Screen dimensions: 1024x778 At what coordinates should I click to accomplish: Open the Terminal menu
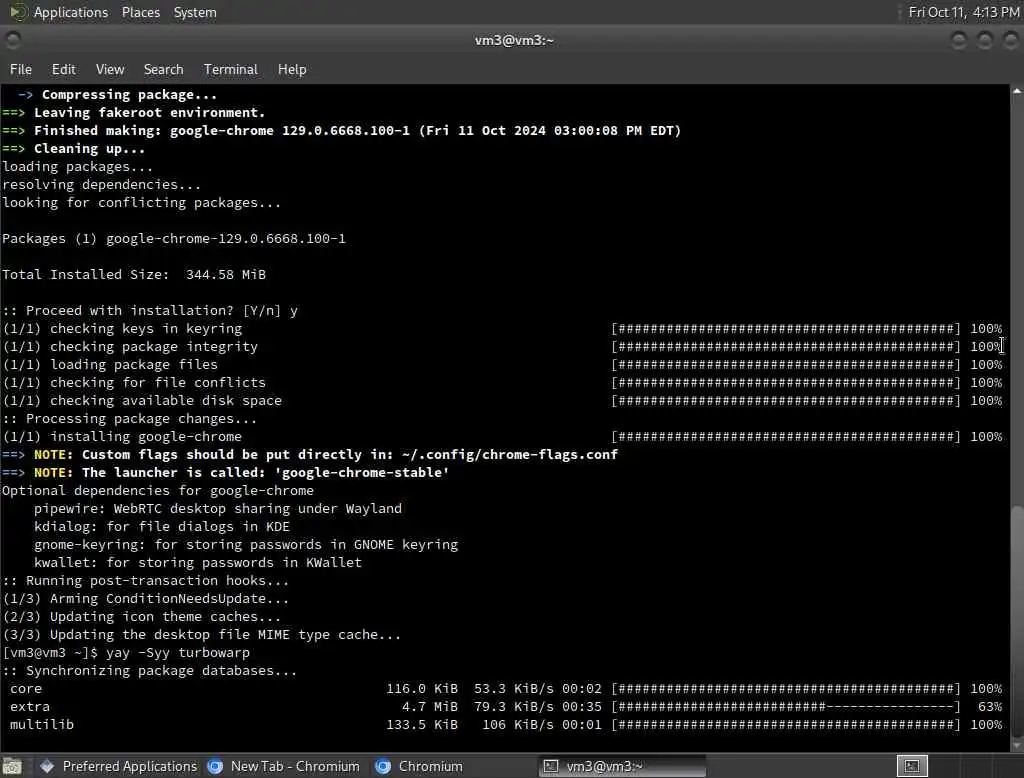231,69
